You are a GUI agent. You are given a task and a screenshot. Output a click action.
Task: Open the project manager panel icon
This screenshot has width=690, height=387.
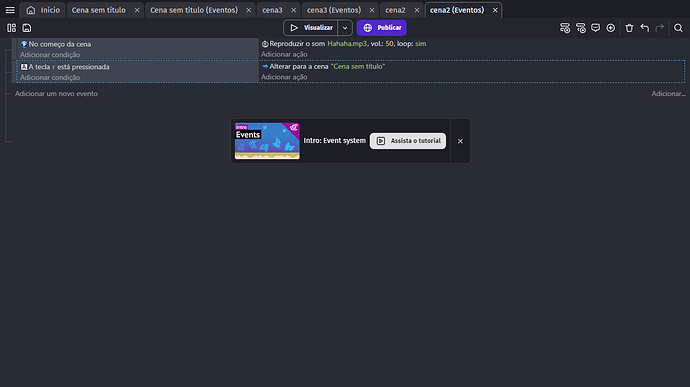click(11, 28)
